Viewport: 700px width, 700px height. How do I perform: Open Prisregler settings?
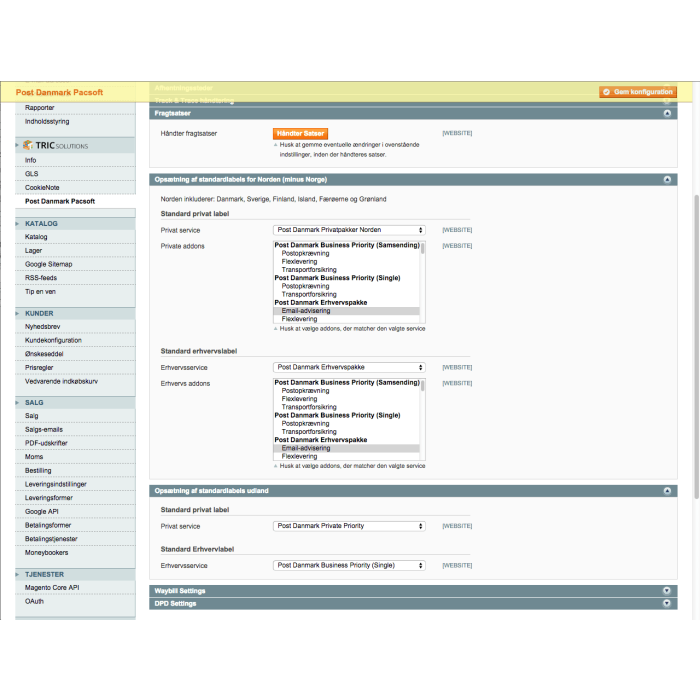(x=39, y=367)
